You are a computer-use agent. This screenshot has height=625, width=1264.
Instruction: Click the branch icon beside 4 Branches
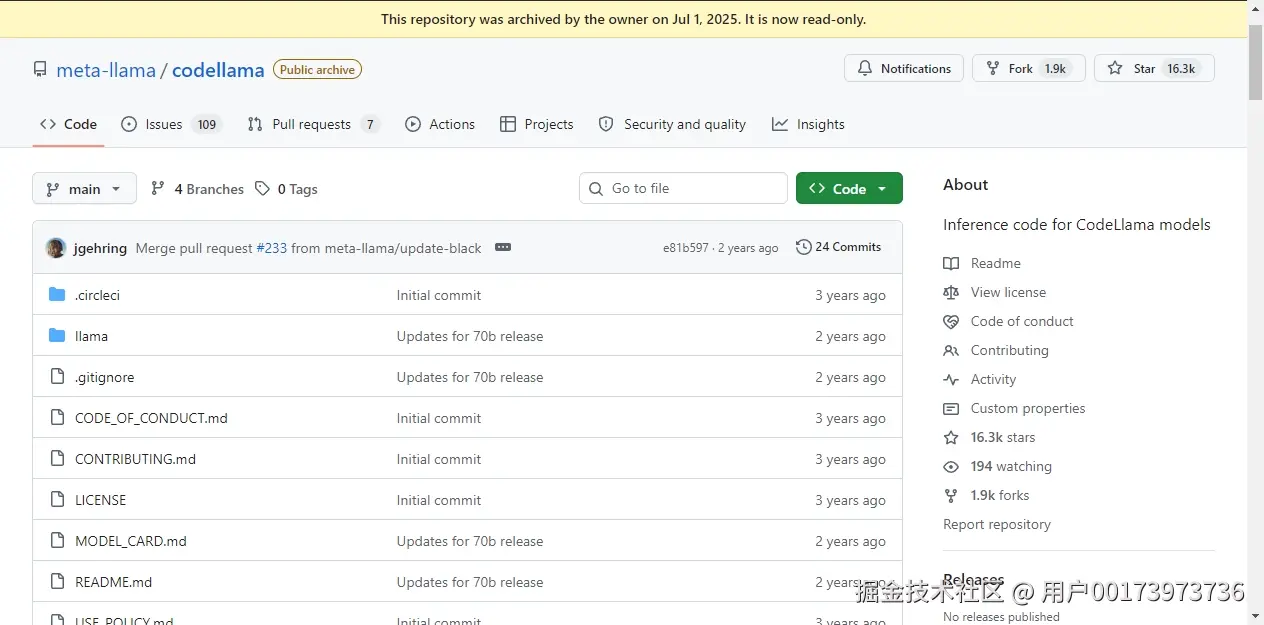(158, 188)
